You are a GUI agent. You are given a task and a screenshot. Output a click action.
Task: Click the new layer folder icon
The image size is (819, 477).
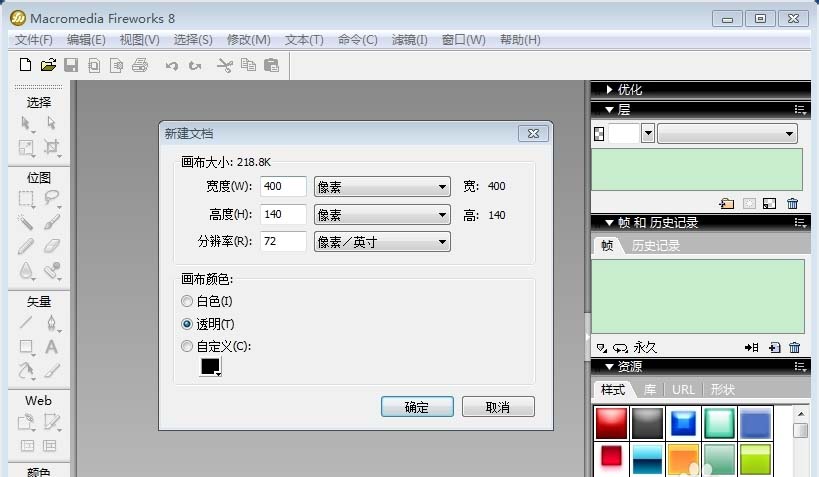pos(727,204)
